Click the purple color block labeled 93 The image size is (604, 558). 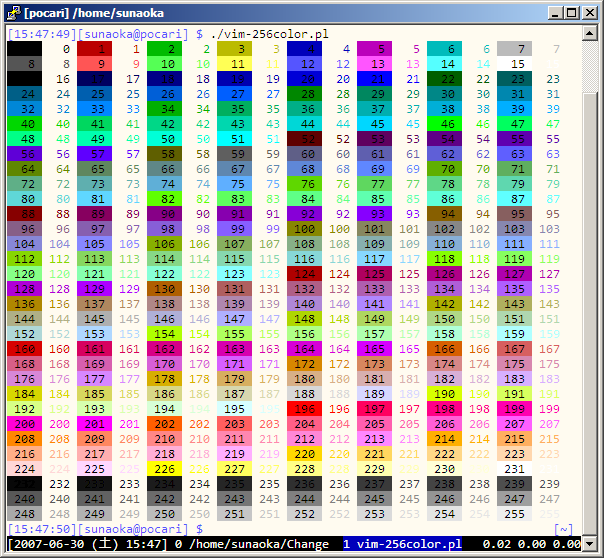(x=374, y=214)
